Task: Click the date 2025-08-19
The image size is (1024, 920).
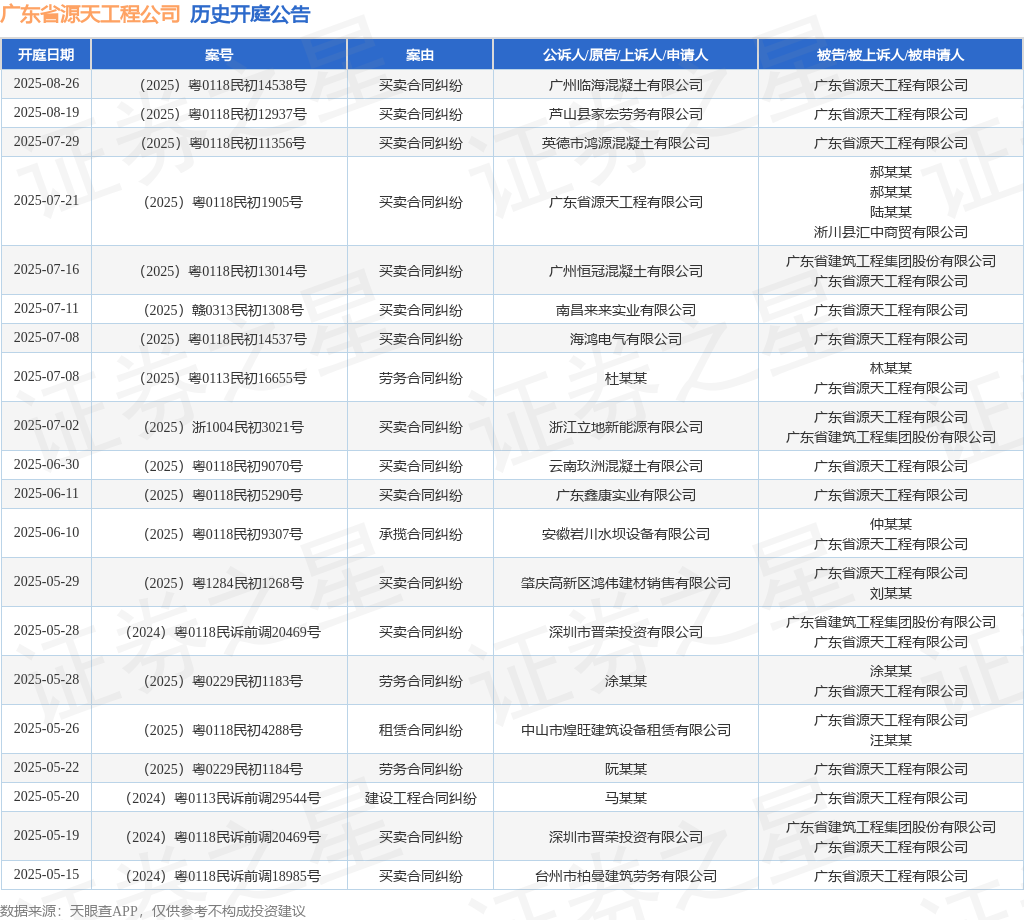Action: [46, 112]
